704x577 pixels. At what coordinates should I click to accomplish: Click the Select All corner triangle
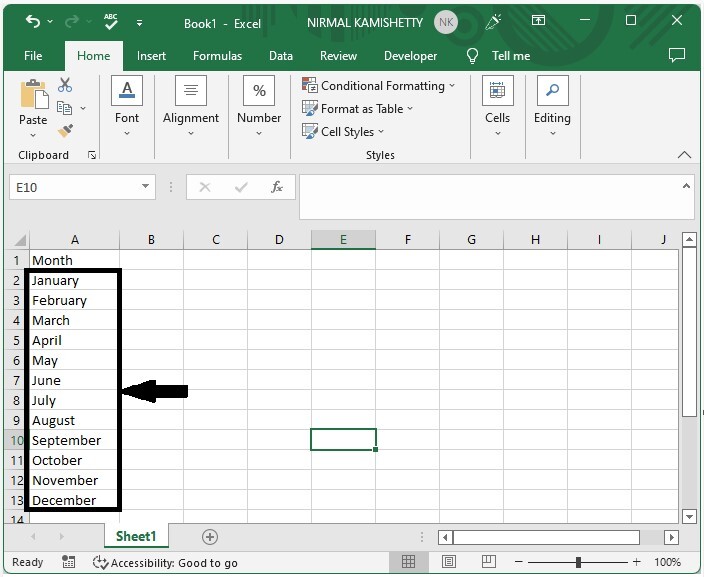tap(19, 240)
